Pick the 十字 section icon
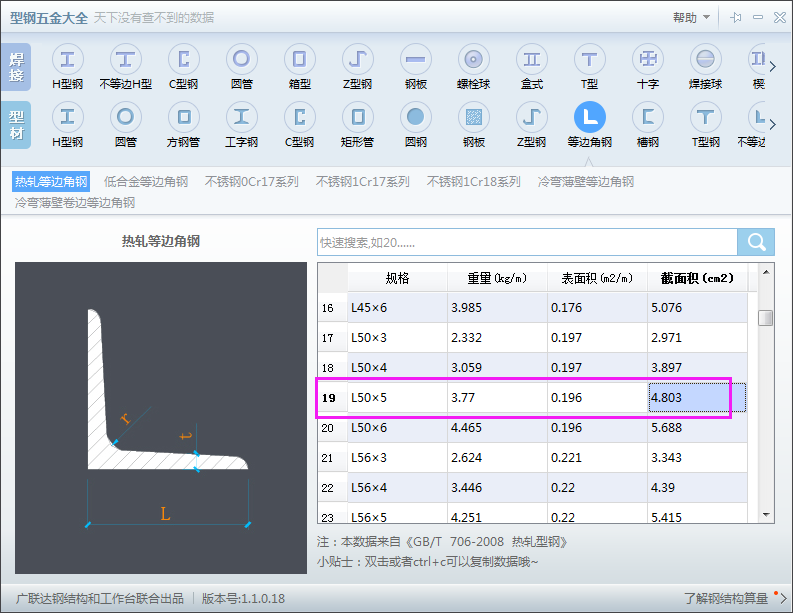 pos(648,60)
